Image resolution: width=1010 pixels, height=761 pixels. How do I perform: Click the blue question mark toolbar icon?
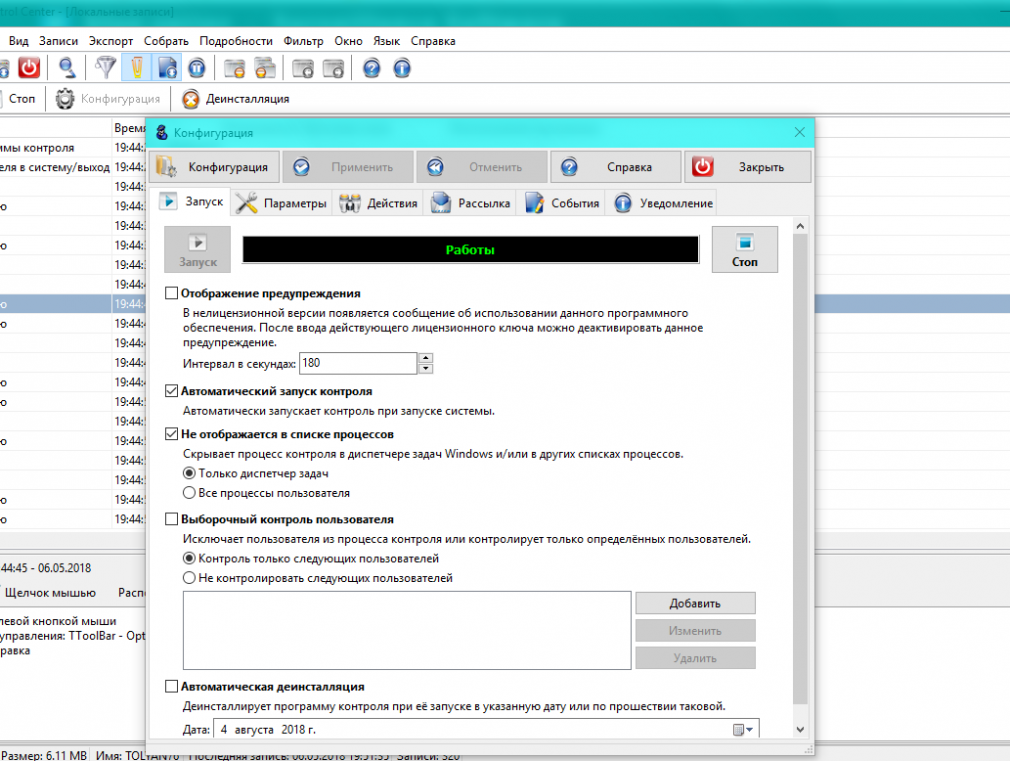372,68
